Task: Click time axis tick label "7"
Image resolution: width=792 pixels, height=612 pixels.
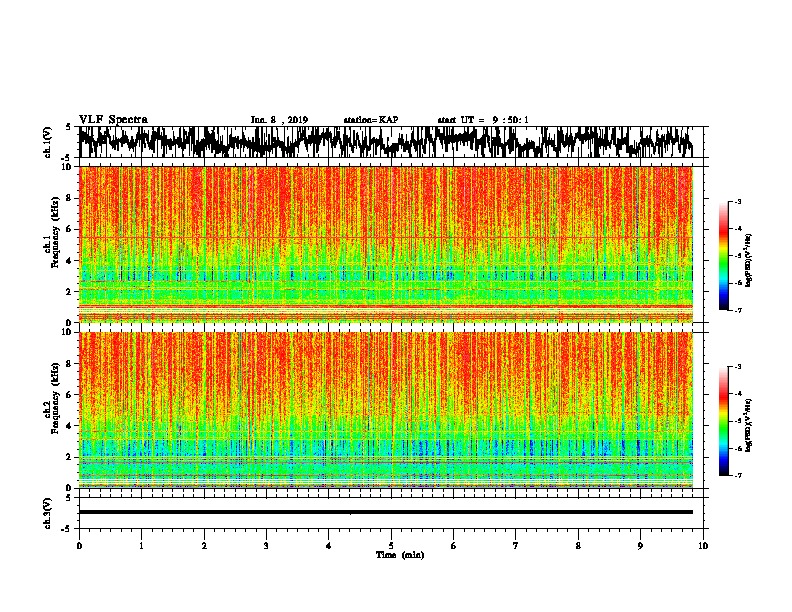Action: tap(516, 546)
